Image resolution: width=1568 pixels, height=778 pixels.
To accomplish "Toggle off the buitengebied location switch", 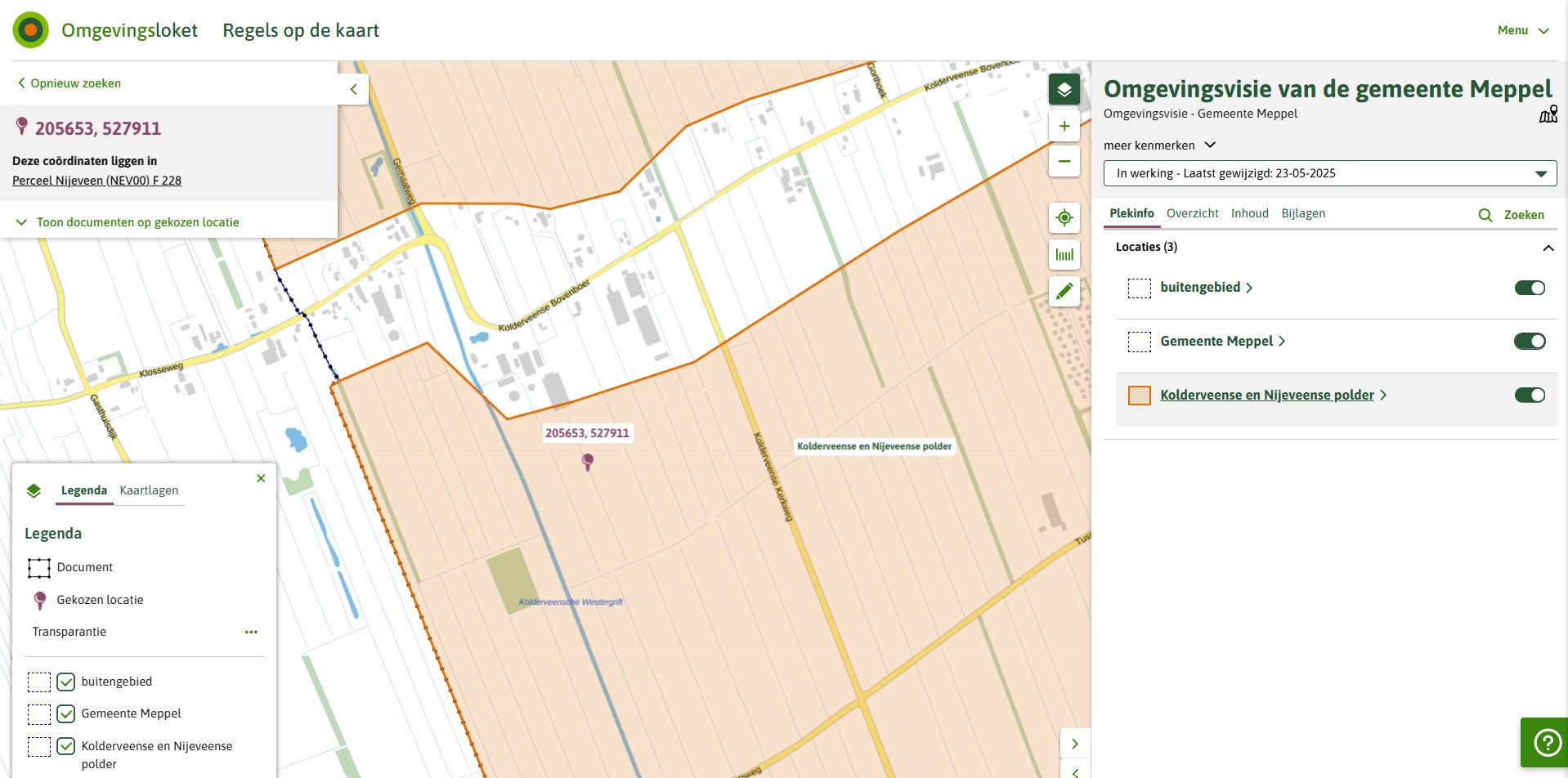I will pyautogui.click(x=1529, y=288).
